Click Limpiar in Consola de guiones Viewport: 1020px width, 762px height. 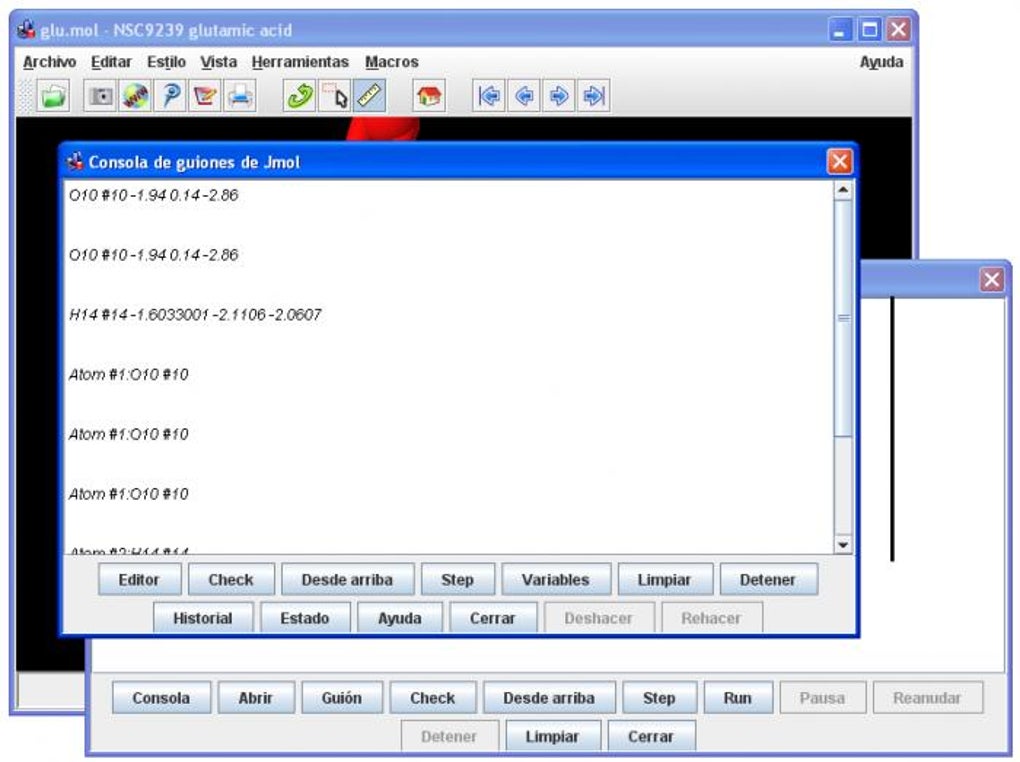665,579
